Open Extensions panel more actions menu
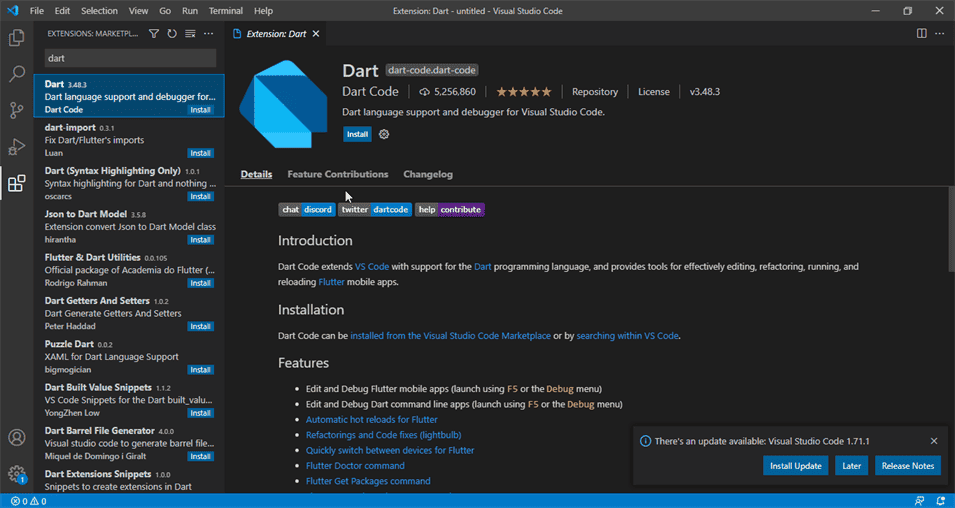955x508 pixels. pyautogui.click(x=208, y=34)
